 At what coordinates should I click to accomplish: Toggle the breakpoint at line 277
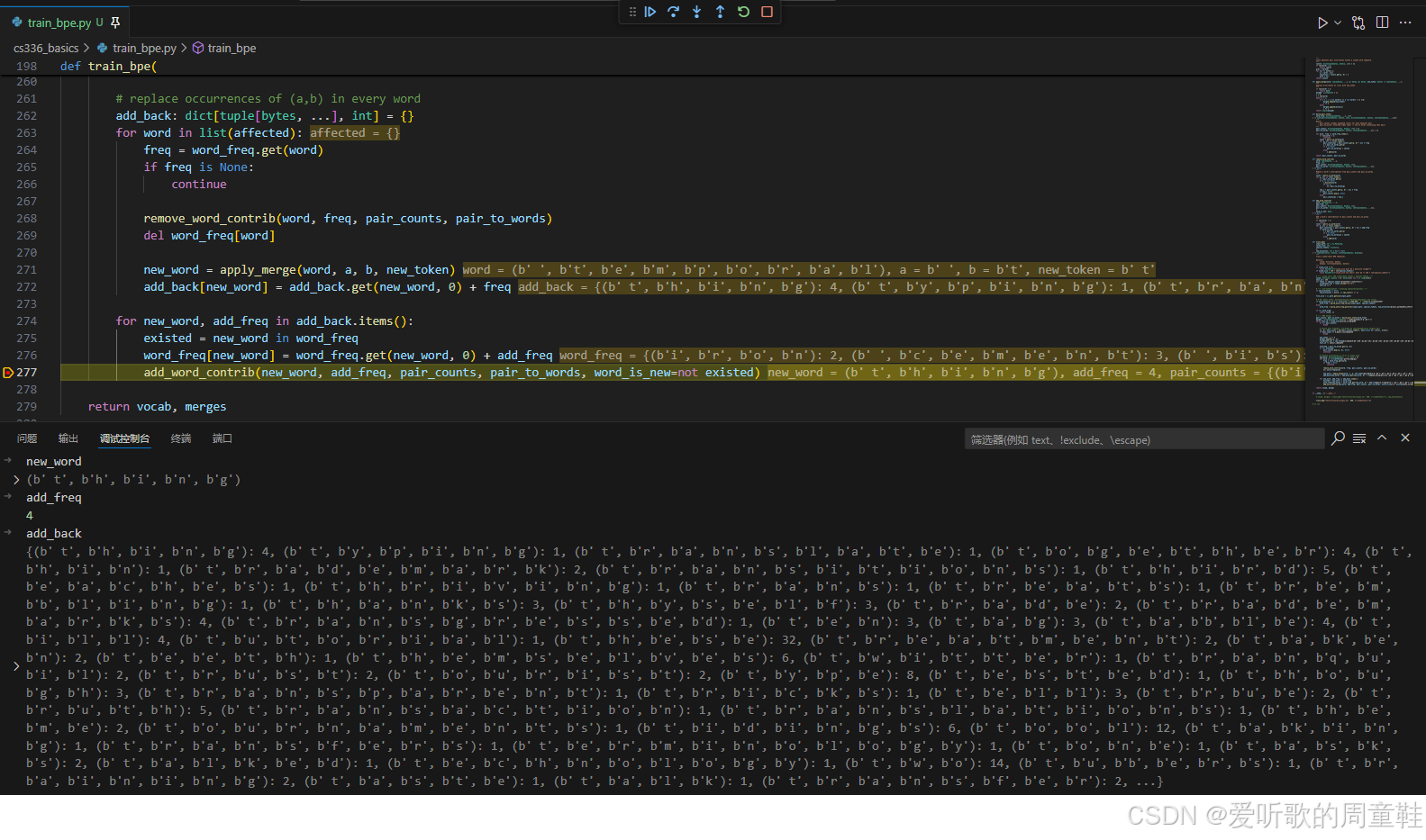8,373
